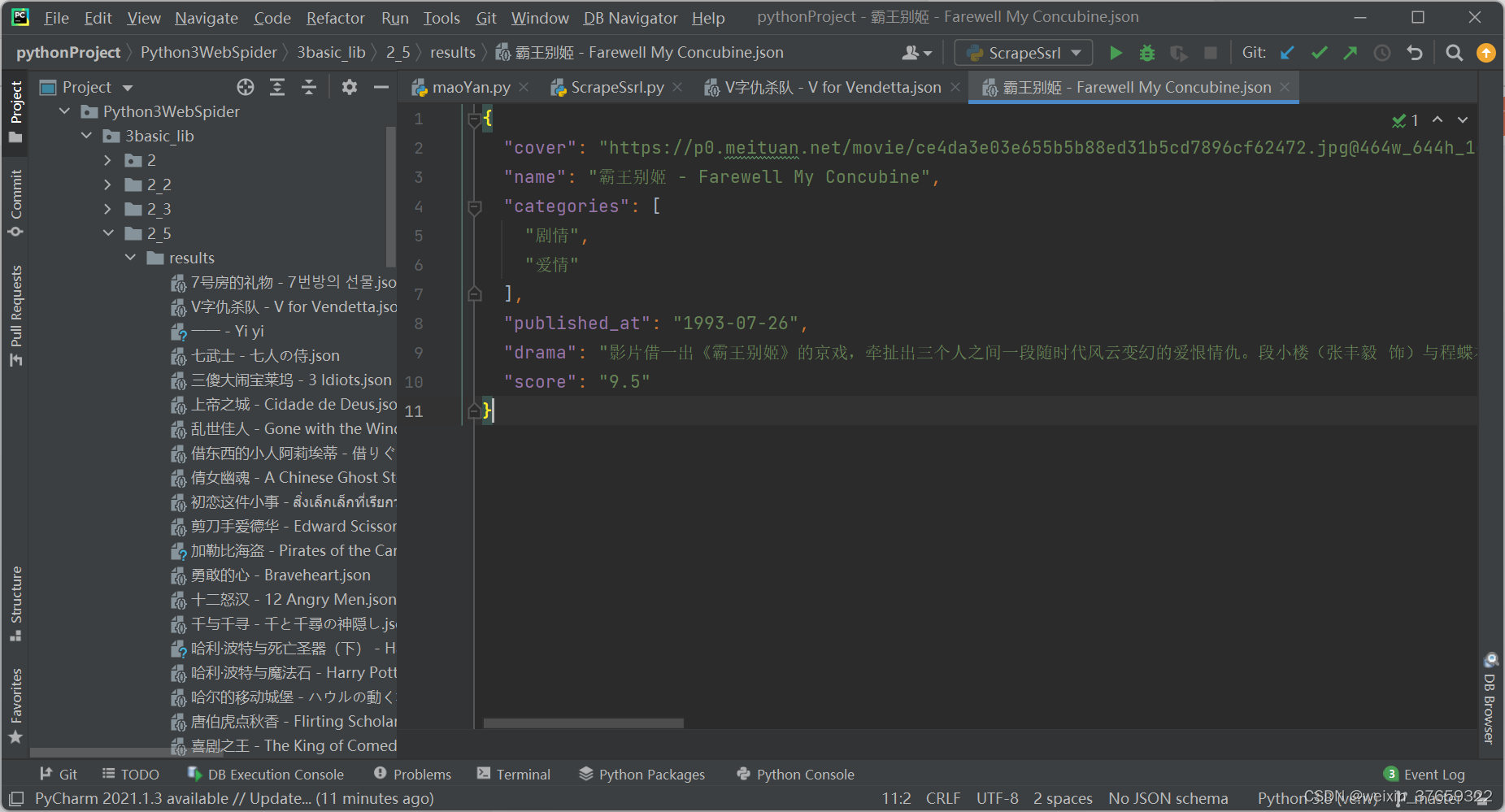
Task: Start debugging with the bug icon
Action: pos(1146,53)
